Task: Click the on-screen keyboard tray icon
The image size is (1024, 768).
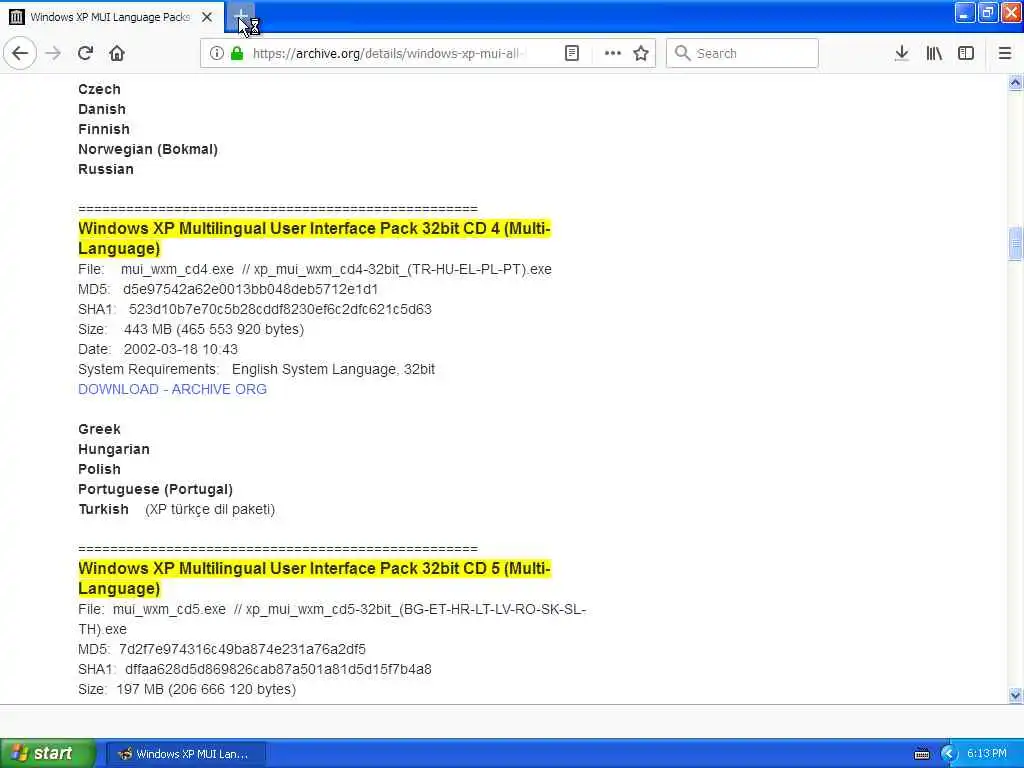Action: (921, 754)
